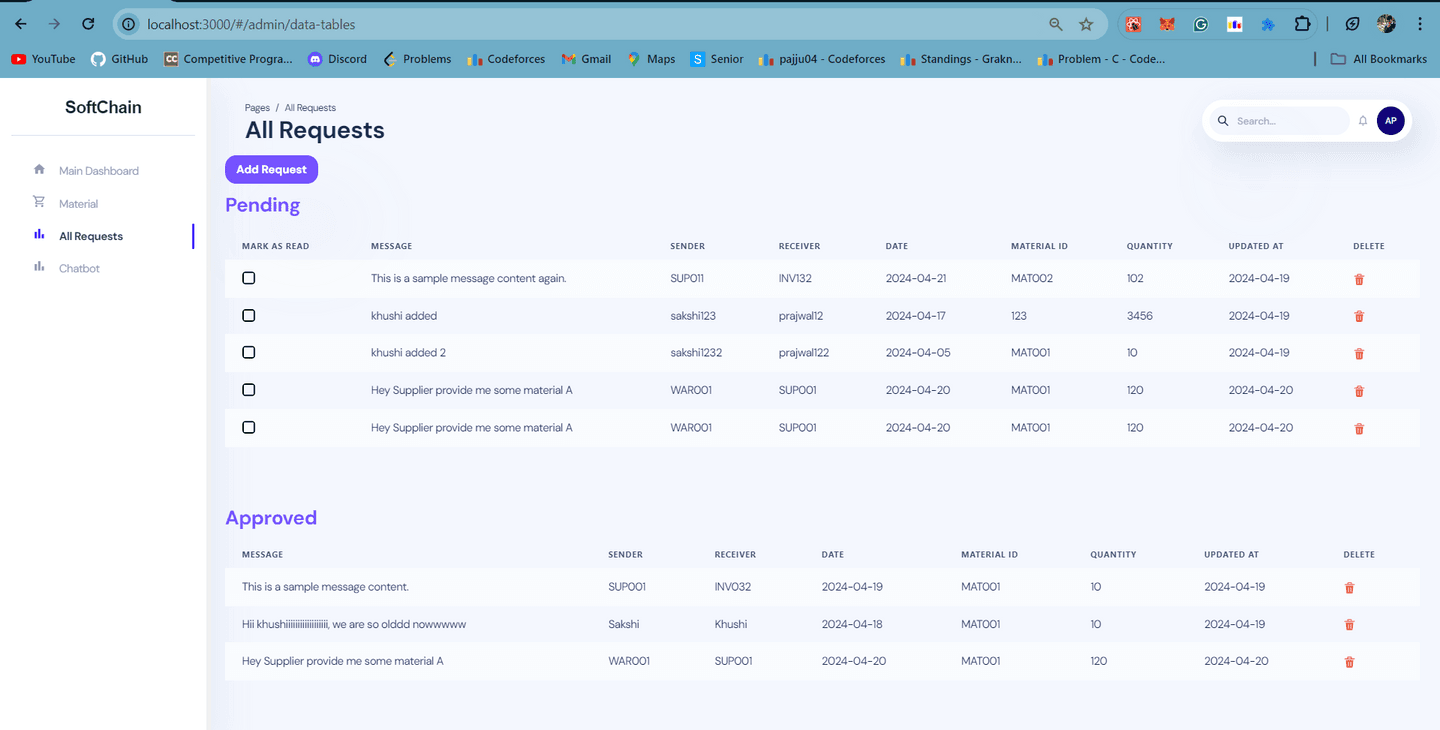The height and width of the screenshot is (730, 1440).
Task: Delete the approved SUP001 to INV032 request
Action: (x=1349, y=588)
